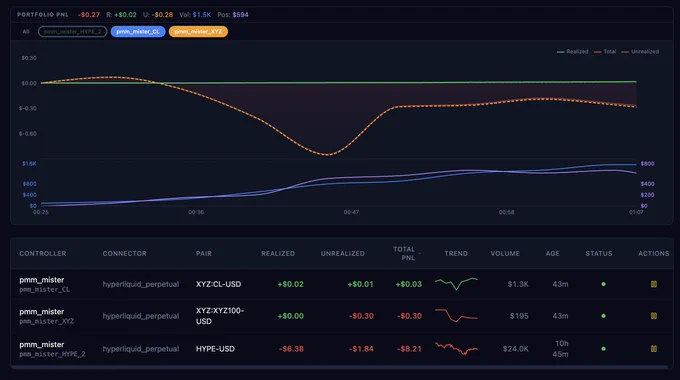Open the XYZ:CL-USD trend sparkline

pyautogui.click(x=456, y=284)
